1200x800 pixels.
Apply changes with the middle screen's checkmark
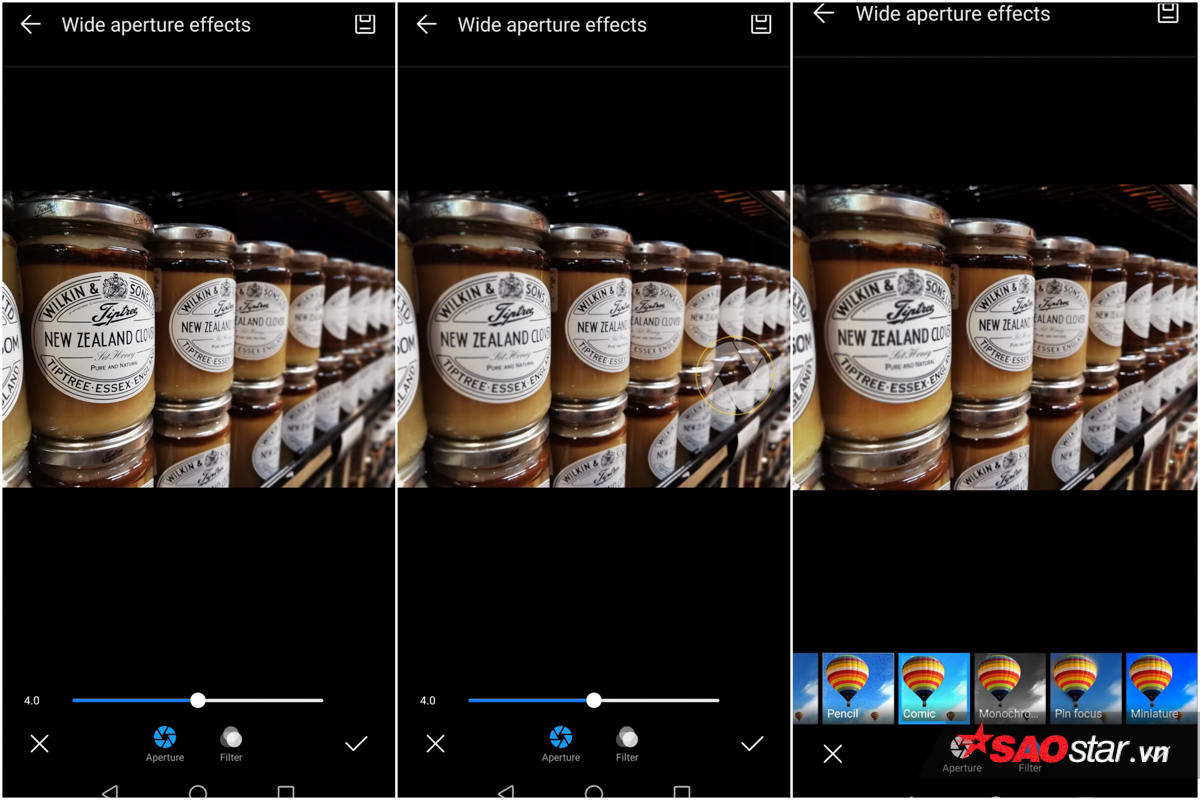[x=752, y=743]
